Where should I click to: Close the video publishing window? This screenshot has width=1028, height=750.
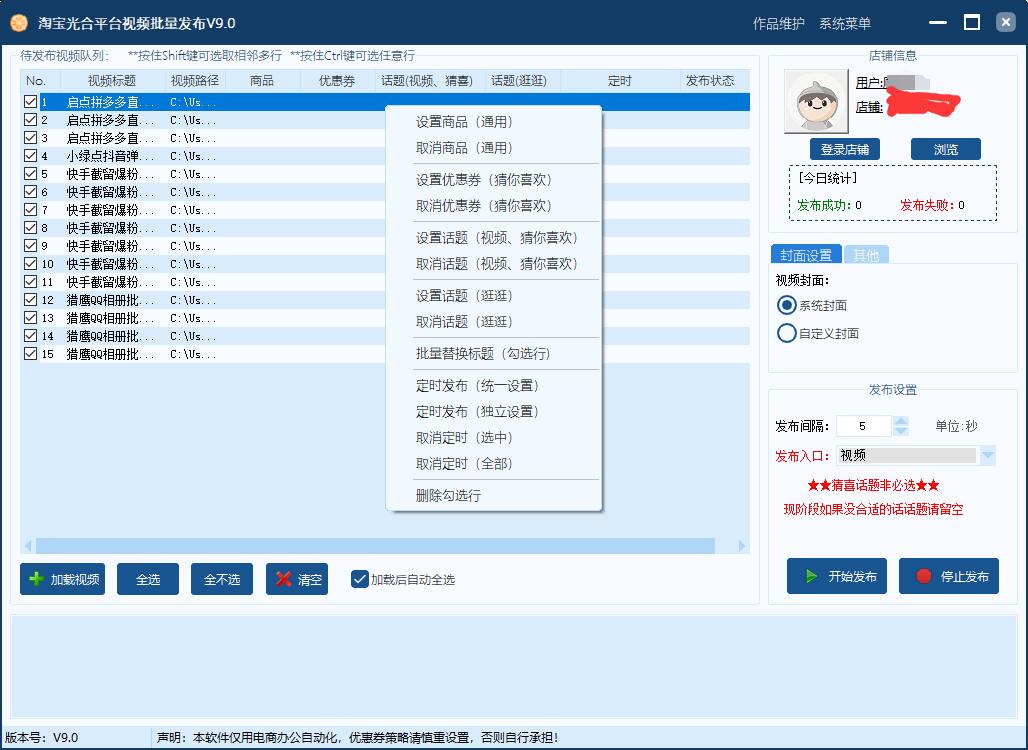tap(1006, 23)
